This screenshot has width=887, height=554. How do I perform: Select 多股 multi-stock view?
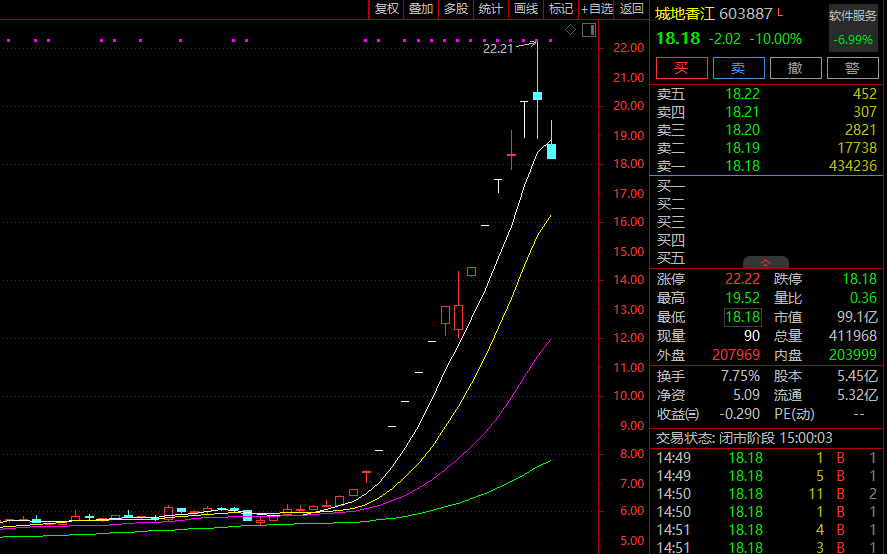456,9
